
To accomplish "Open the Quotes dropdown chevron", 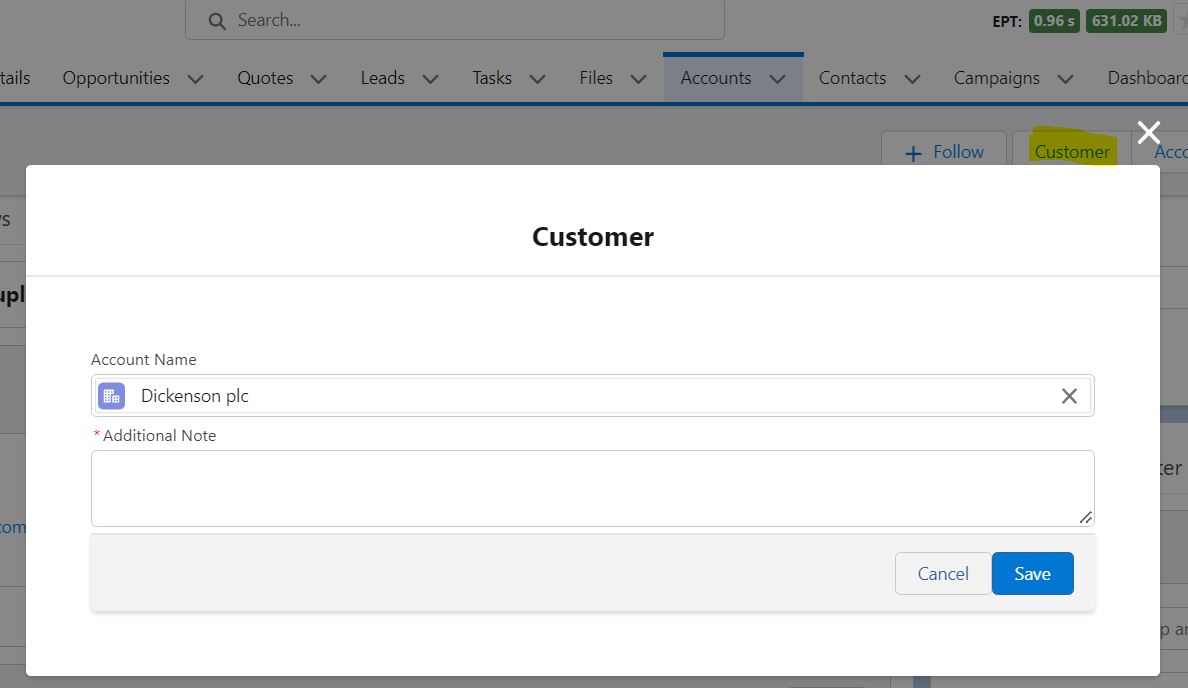I will (x=318, y=77).
